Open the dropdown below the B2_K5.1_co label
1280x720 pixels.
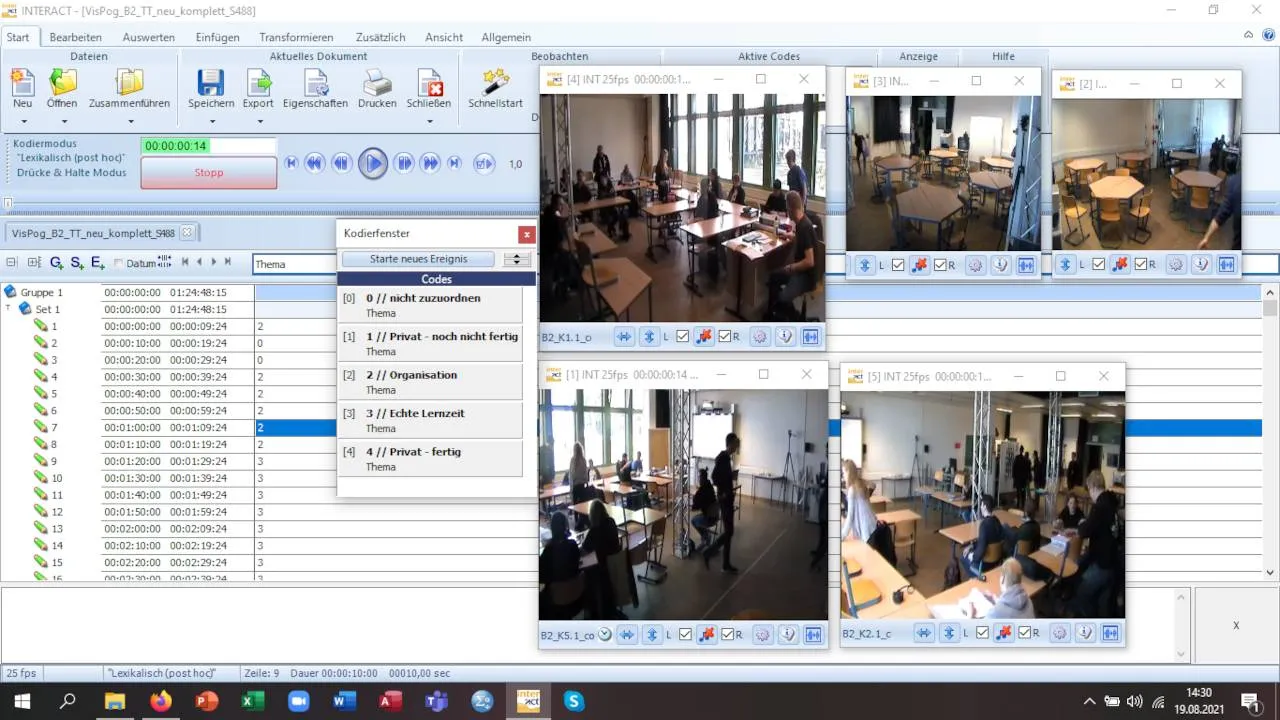(605, 633)
